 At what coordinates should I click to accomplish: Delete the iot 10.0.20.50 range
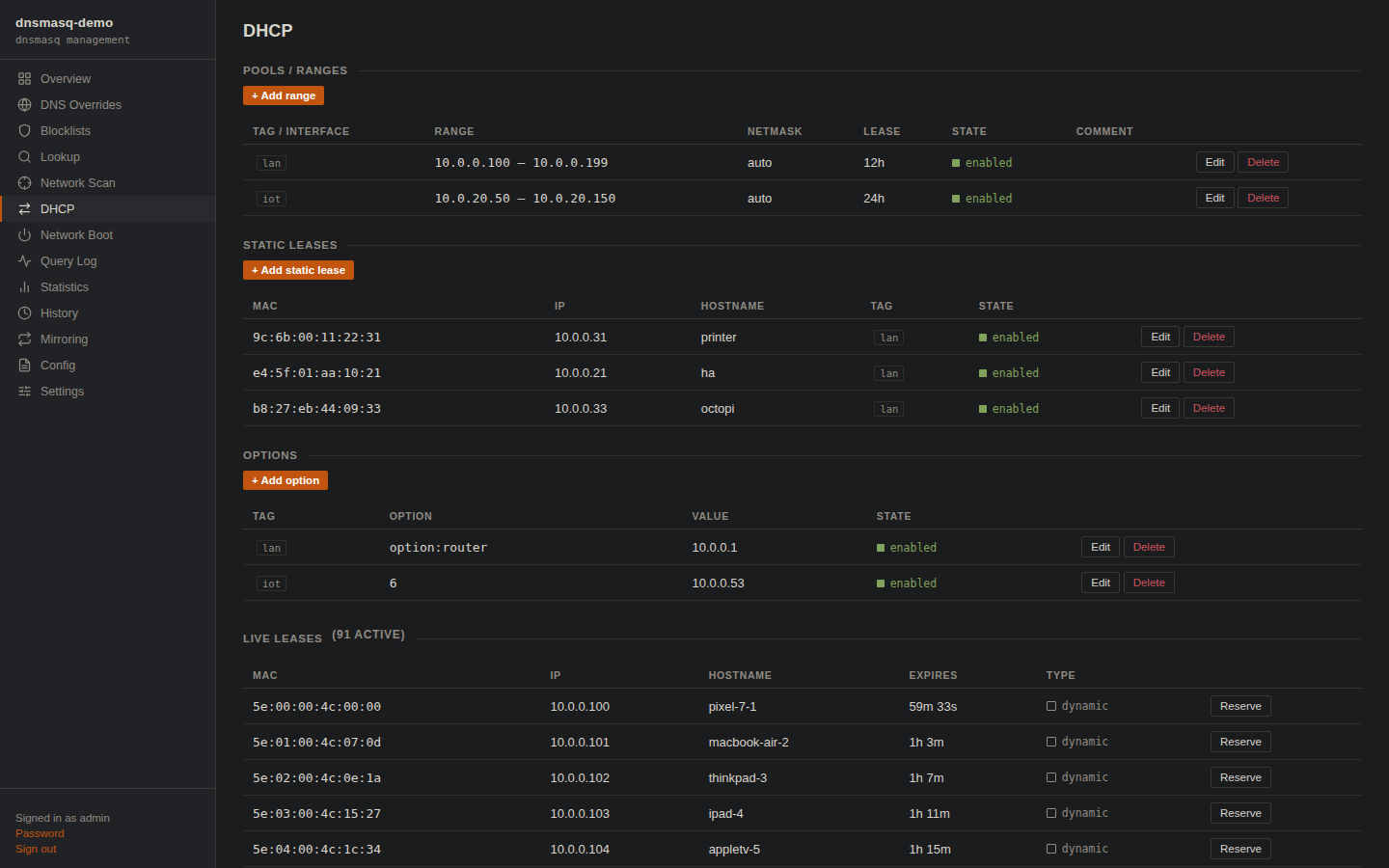1263,198
